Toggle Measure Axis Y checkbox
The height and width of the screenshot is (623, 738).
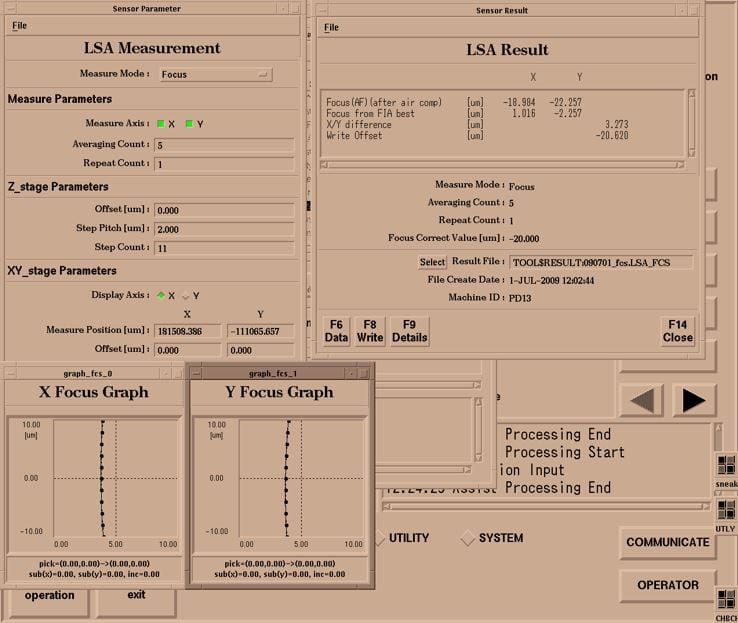[x=189, y=124]
